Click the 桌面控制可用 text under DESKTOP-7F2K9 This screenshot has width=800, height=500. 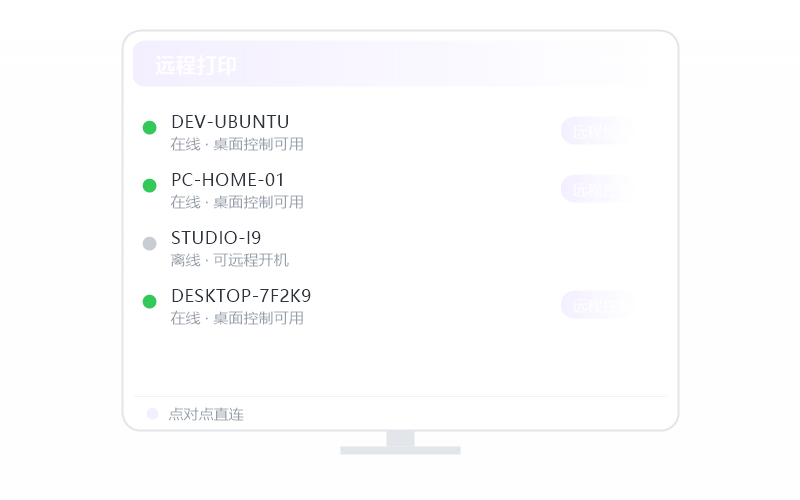pos(258,318)
